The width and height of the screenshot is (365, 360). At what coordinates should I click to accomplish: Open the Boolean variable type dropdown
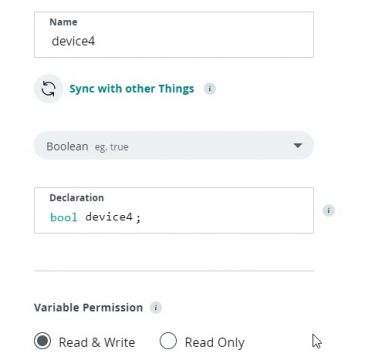pyautogui.click(x=174, y=146)
